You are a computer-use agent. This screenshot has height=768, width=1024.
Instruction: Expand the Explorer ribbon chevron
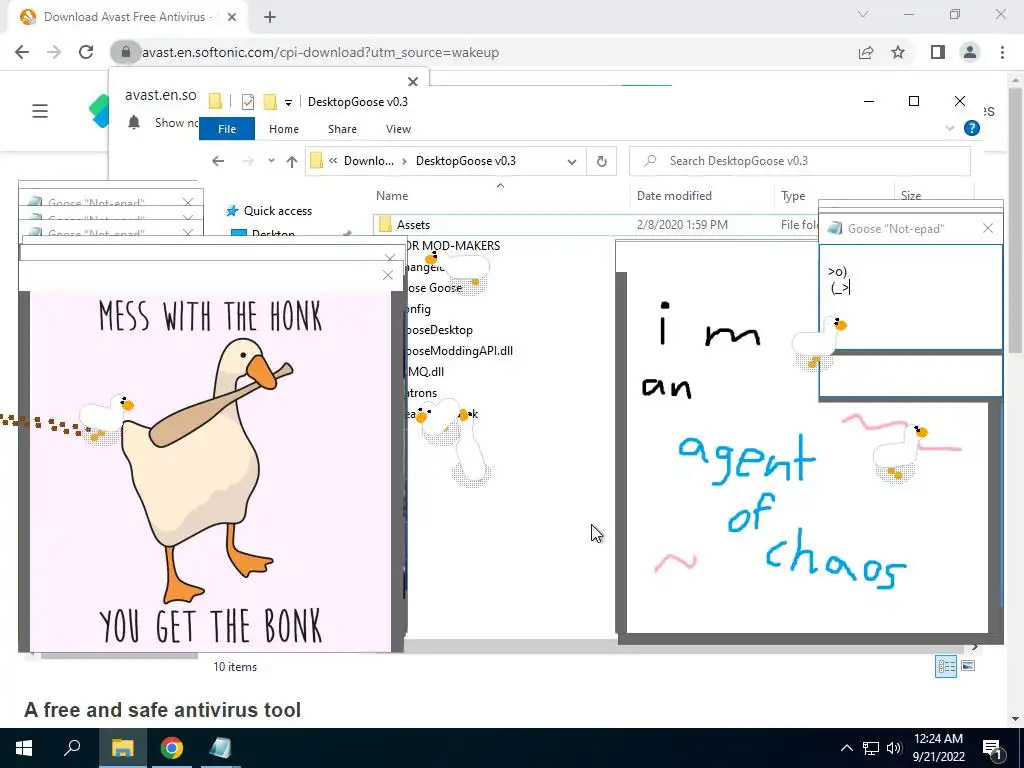pos(950,128)
